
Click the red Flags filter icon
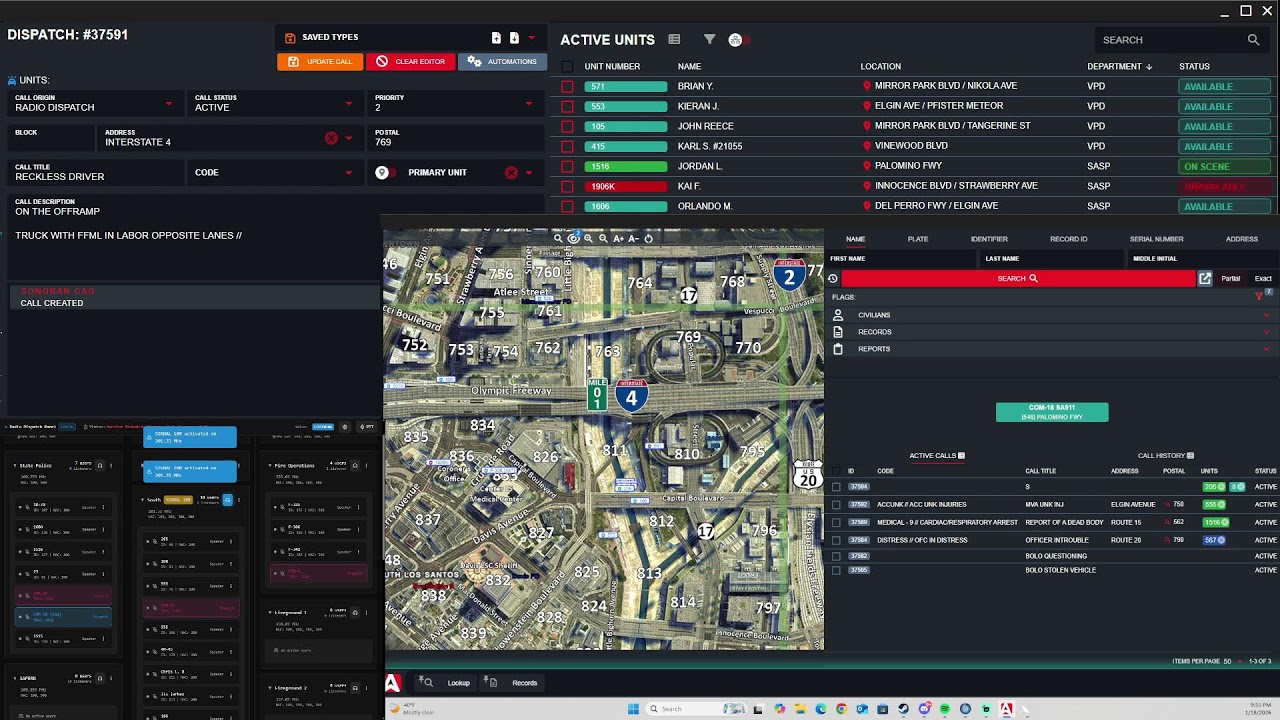(1259, 296)
